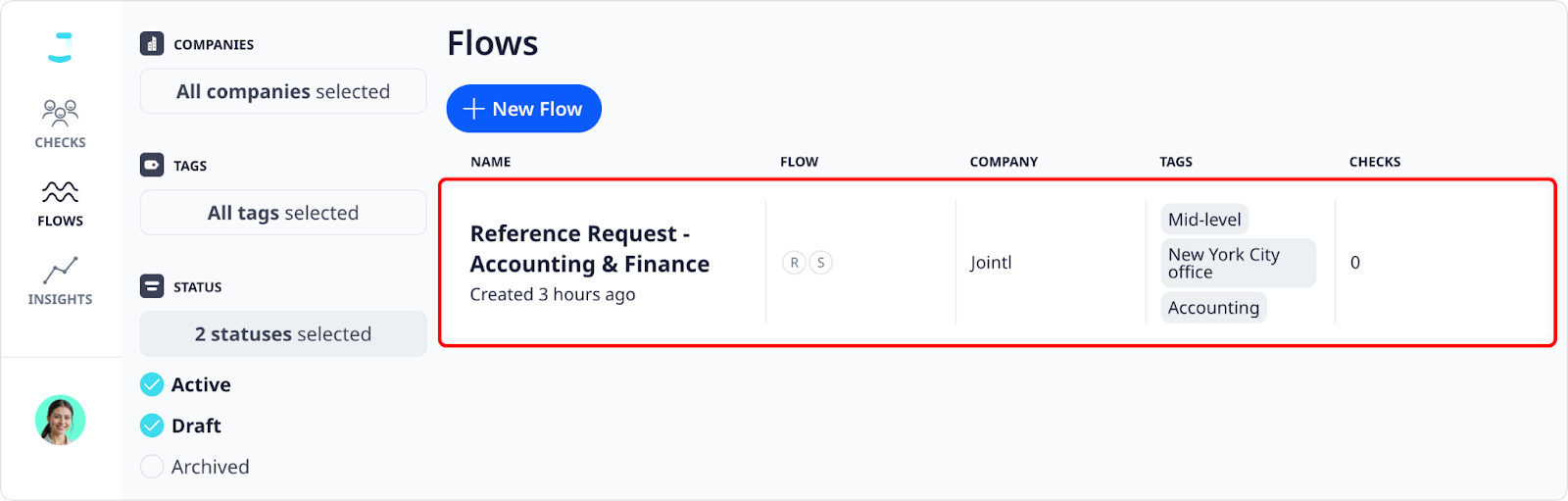Open the Insights chart icon
Image resolution: width=1568 pixels, height=501 pixels.
click(x=60, y=270)
